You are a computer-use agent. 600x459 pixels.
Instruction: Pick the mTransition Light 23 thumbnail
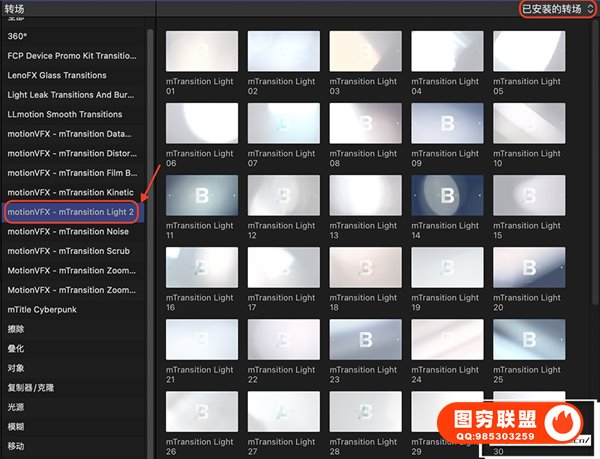click(x=365, y=339)
